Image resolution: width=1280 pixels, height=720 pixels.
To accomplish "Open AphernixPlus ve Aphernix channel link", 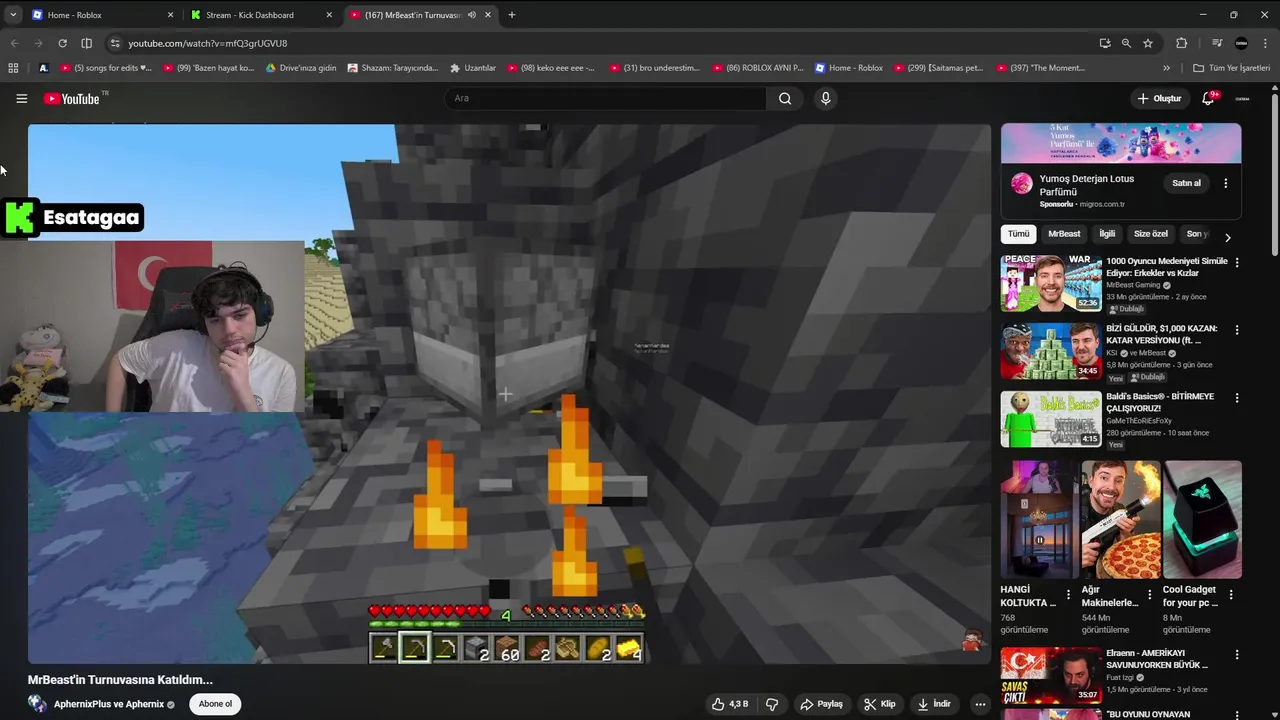I will click(109, 704).
